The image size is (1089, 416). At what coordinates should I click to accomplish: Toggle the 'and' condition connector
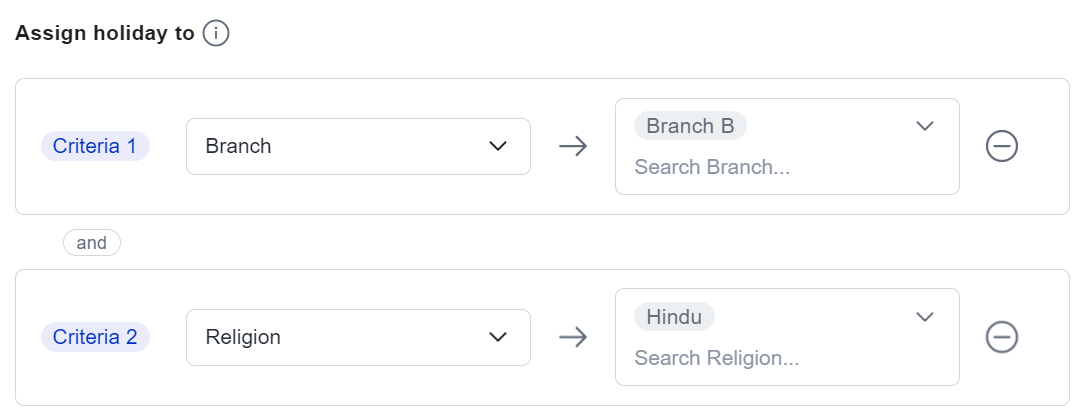point(92,242)
